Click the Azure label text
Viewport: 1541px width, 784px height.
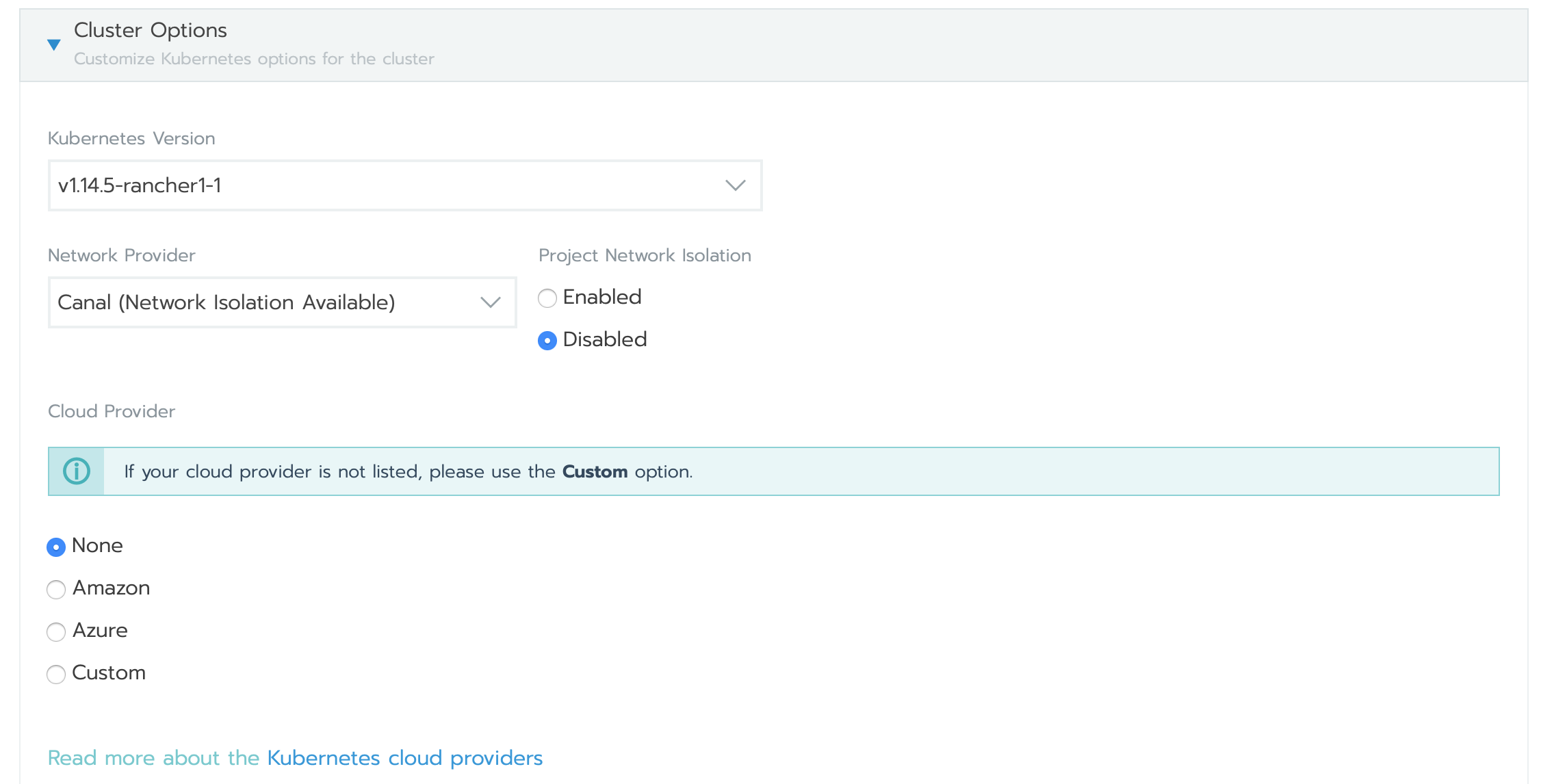[101, 631]
